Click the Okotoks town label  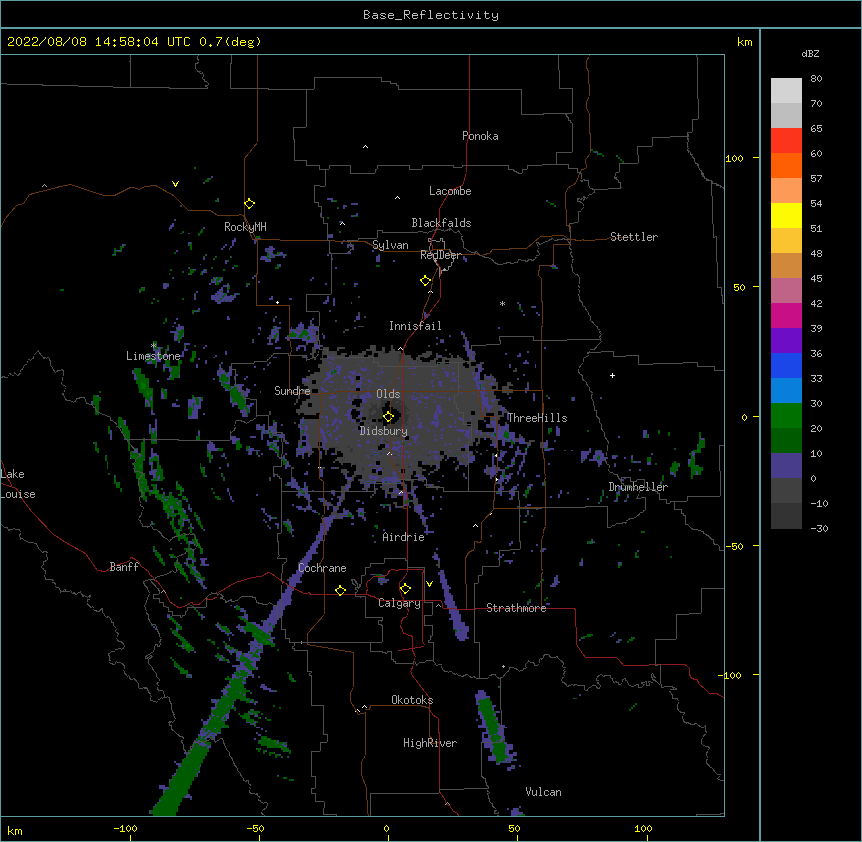(412, 700)
